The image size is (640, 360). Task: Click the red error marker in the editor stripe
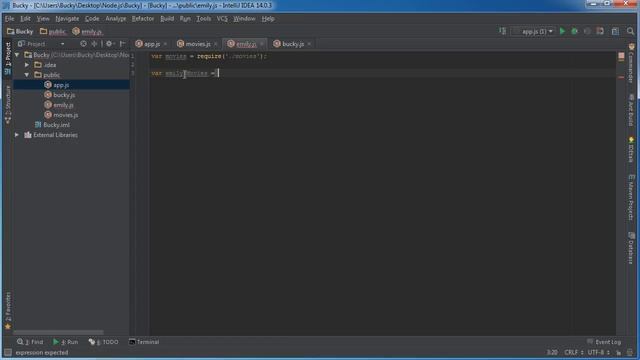[x=621, y=77]
